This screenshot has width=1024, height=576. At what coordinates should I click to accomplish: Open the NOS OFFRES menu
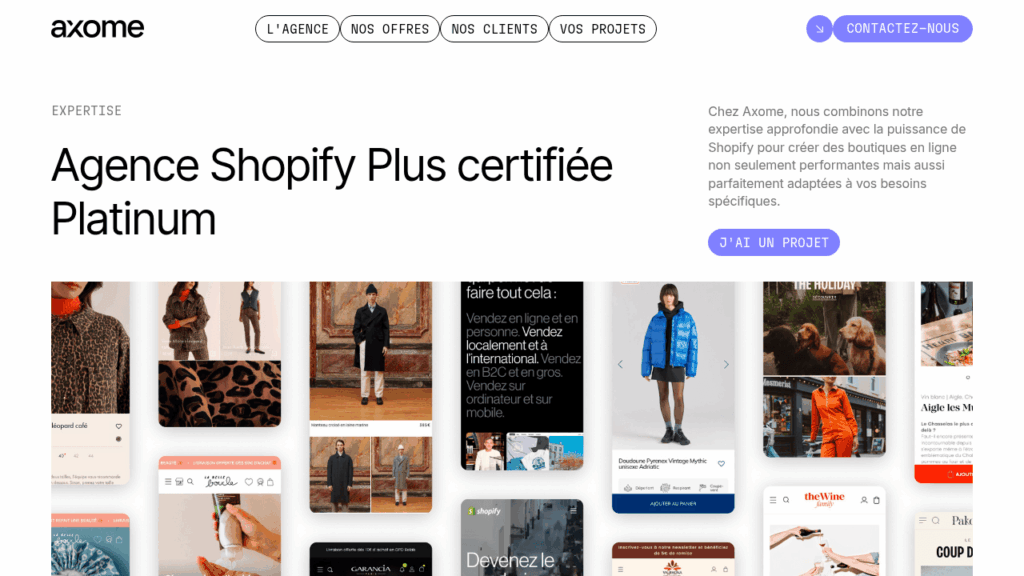click(390, 29)
